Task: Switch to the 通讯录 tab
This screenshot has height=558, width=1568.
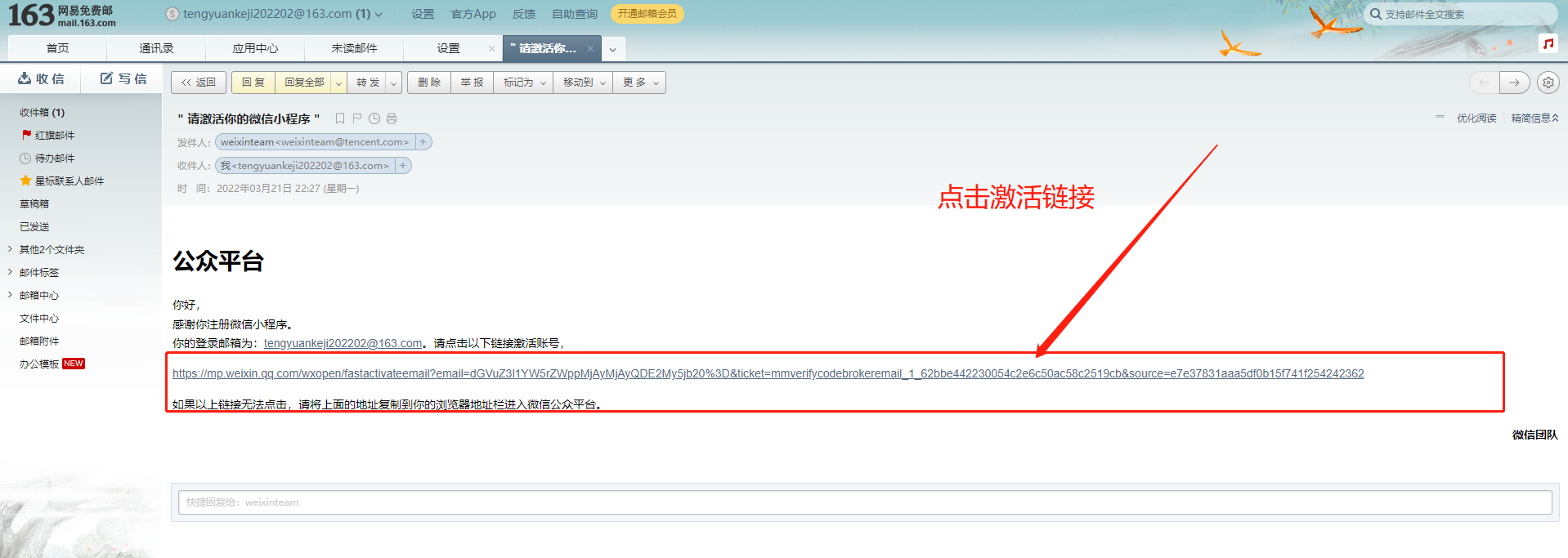Action: [x=156, y=48]
